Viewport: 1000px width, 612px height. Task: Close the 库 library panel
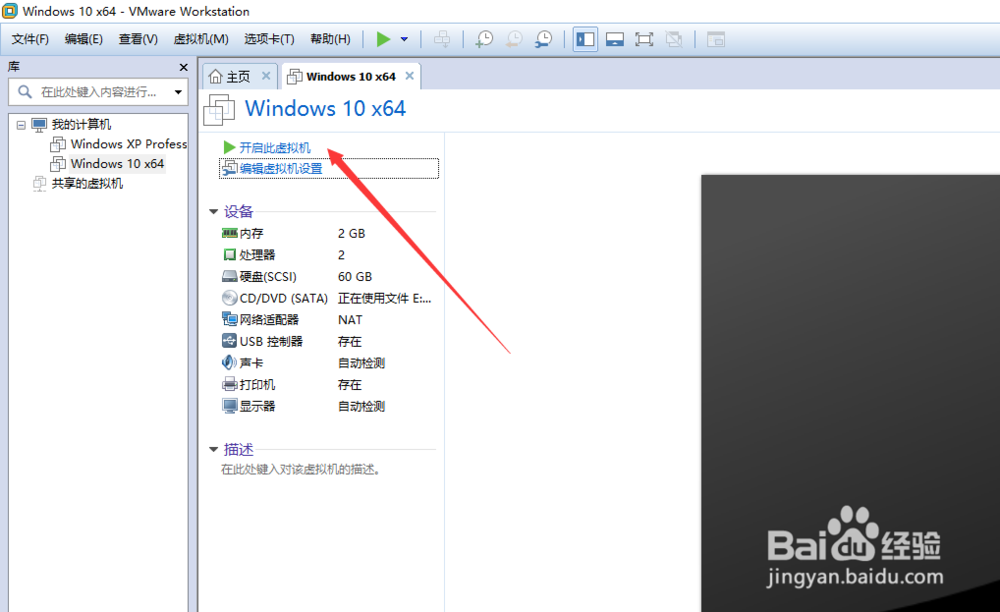[x=184, y=68]
